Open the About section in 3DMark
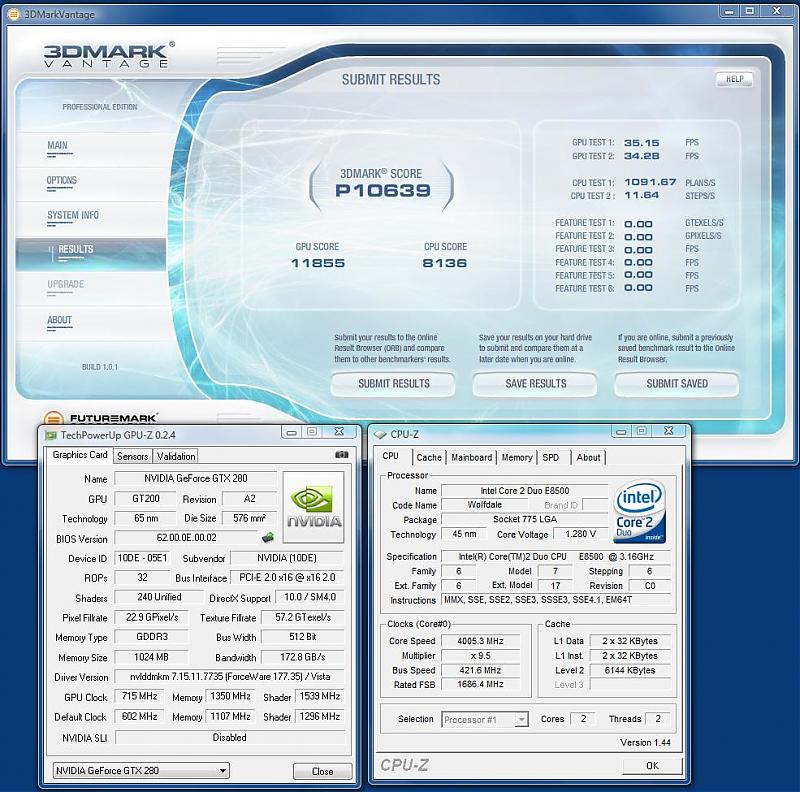This screenshot has width=800, height=792. coord(59,320)
